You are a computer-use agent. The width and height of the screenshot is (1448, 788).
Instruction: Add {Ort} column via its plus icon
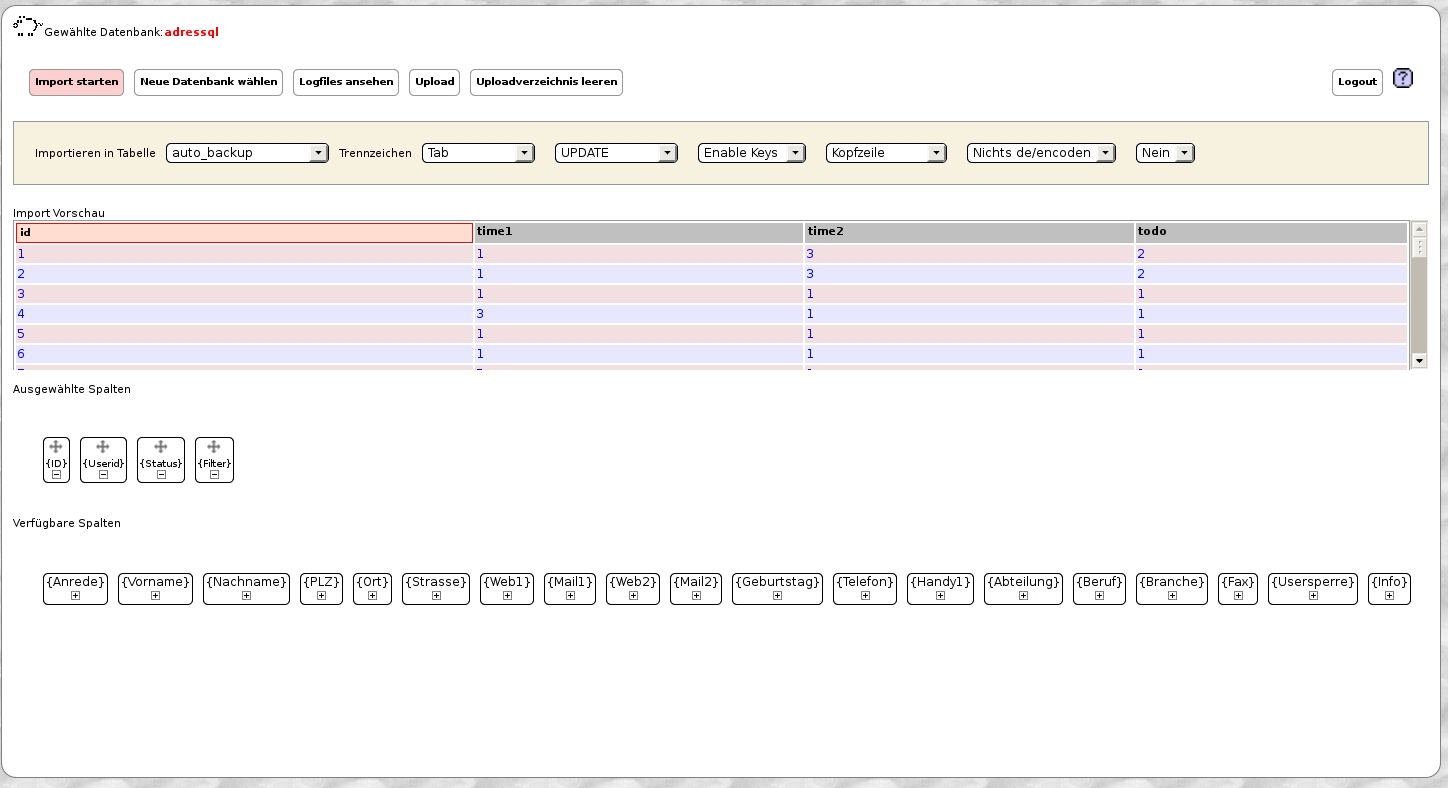(372, 596)
